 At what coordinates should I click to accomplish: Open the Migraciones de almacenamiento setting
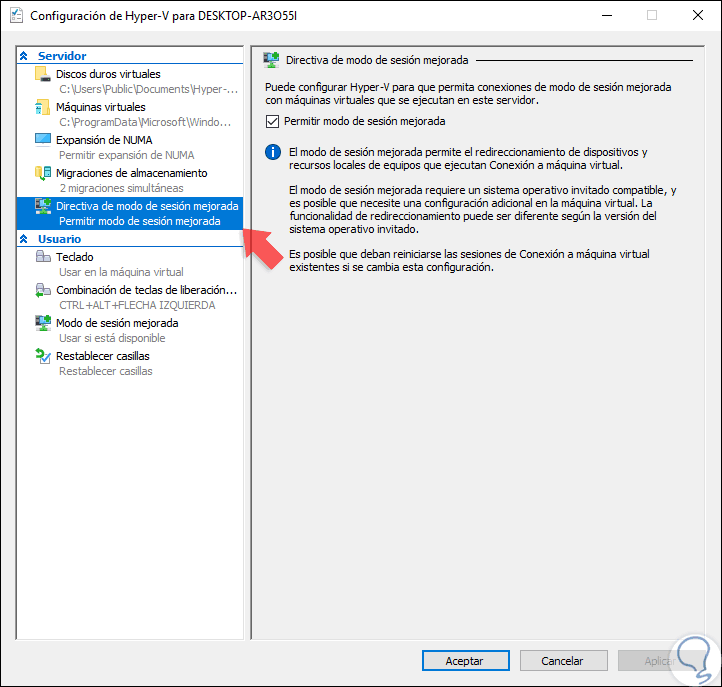[130, 180]
